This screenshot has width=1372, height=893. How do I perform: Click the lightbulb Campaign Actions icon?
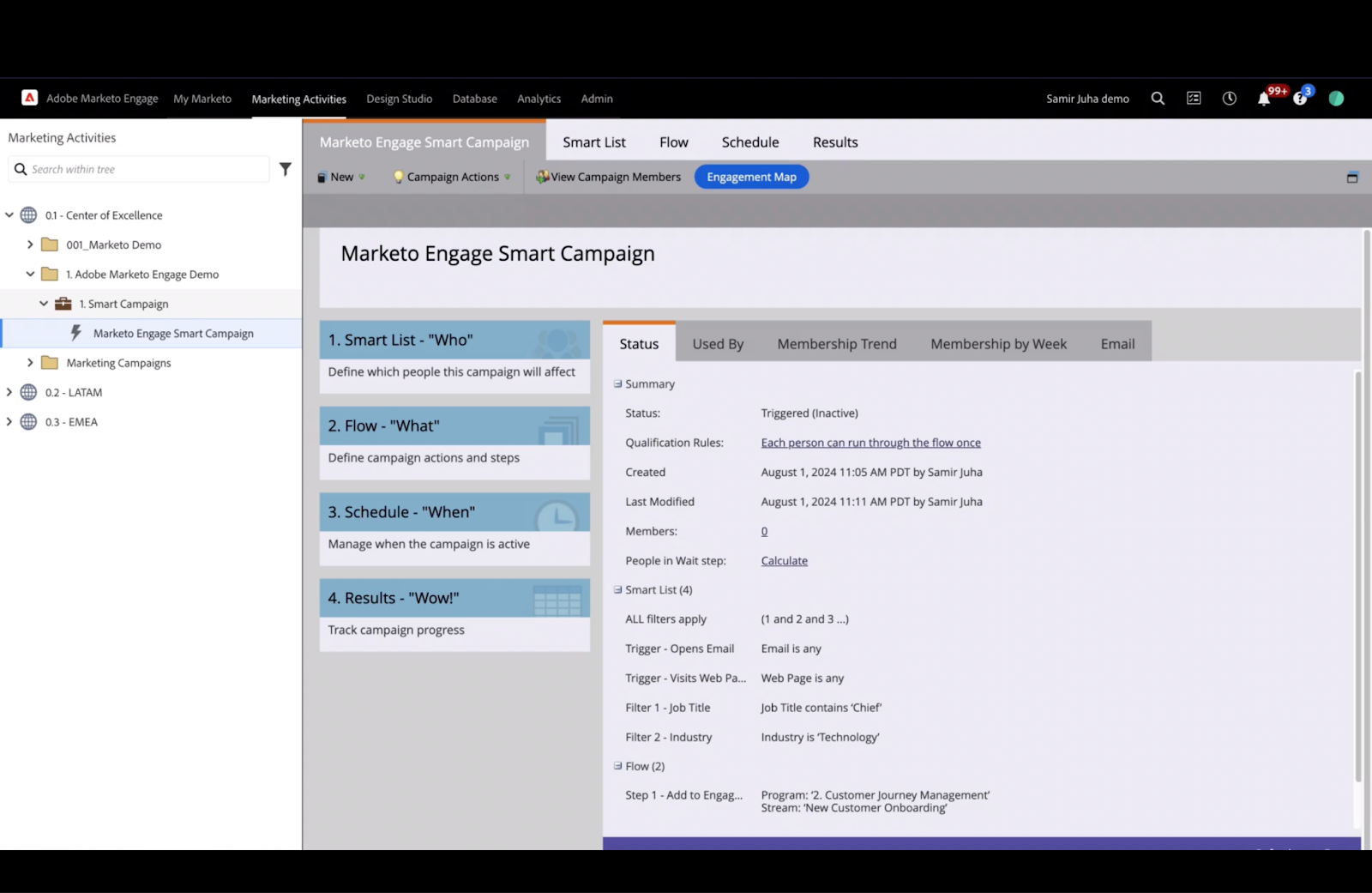398,177
